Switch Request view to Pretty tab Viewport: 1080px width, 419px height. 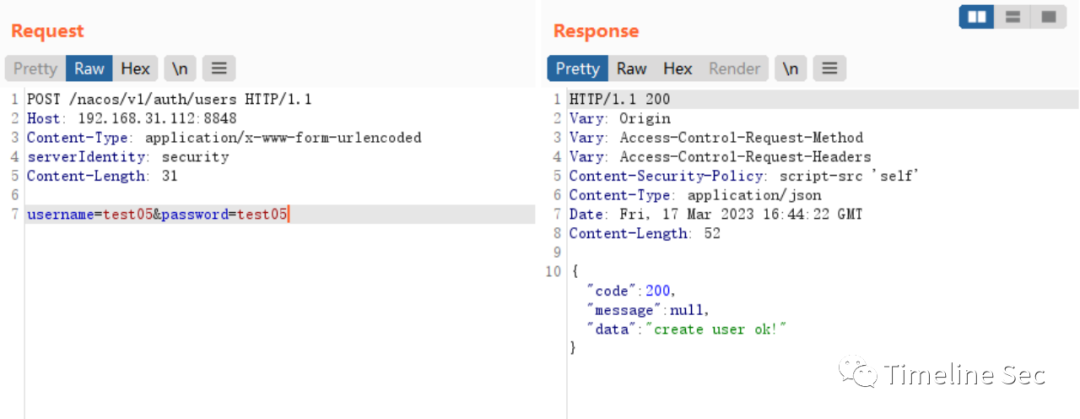pos(35,68)
